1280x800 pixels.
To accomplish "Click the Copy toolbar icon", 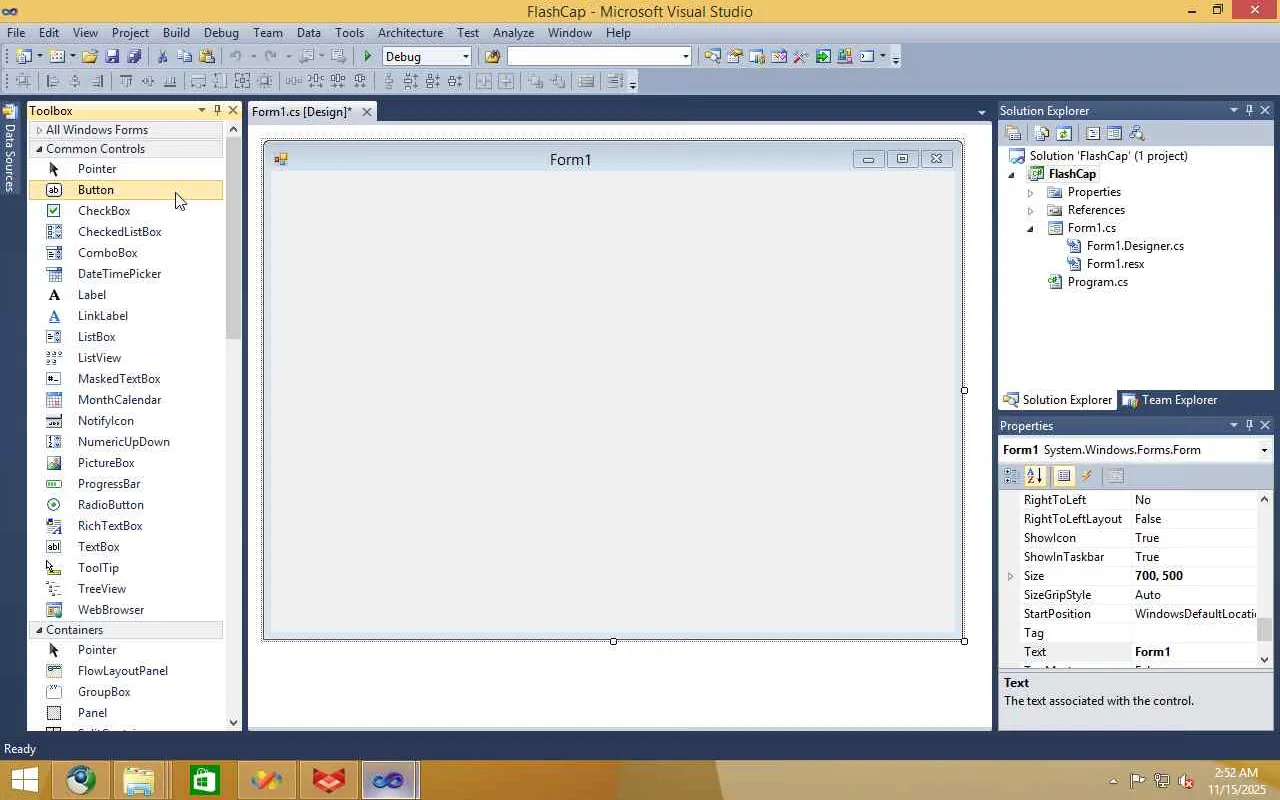I will coord(185,57).
